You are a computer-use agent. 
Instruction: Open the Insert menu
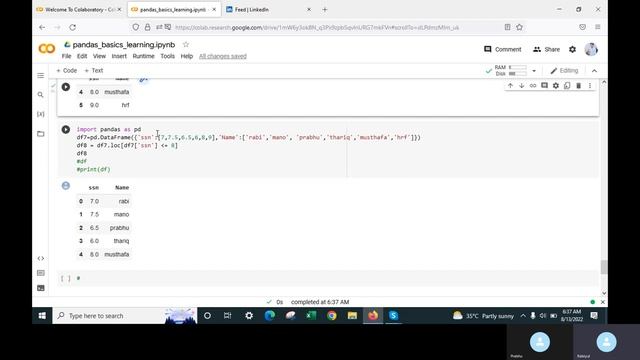(x=119, y=56)
